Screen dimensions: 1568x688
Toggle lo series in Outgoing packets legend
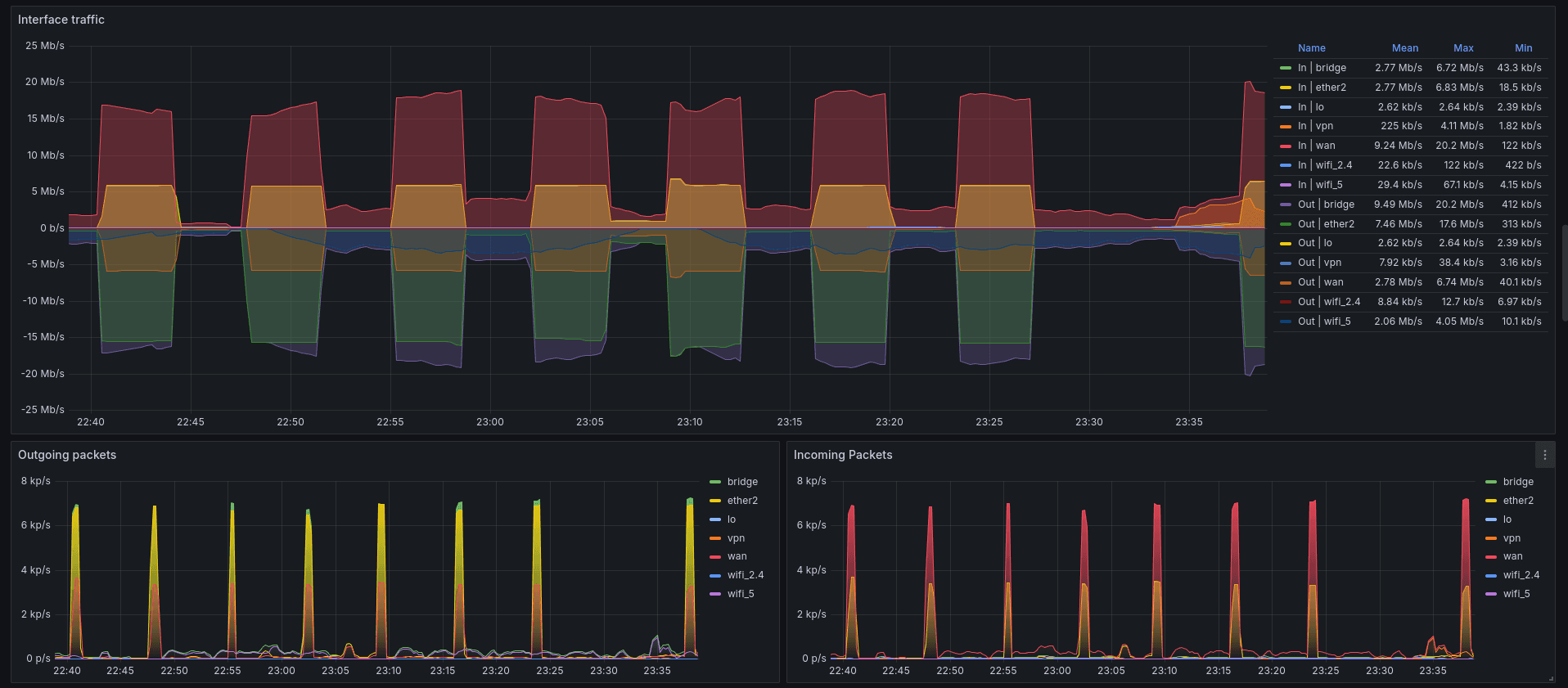coord(732,519)
